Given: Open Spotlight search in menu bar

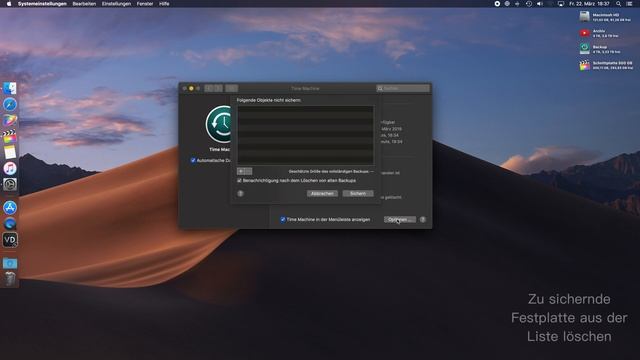Looking at the screenshot, I should pos(618,4).
